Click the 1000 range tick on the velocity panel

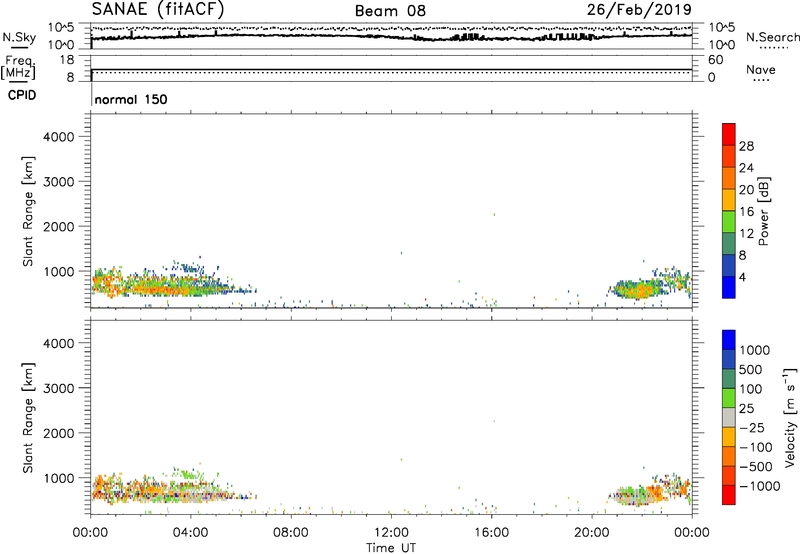click(58, 478)
